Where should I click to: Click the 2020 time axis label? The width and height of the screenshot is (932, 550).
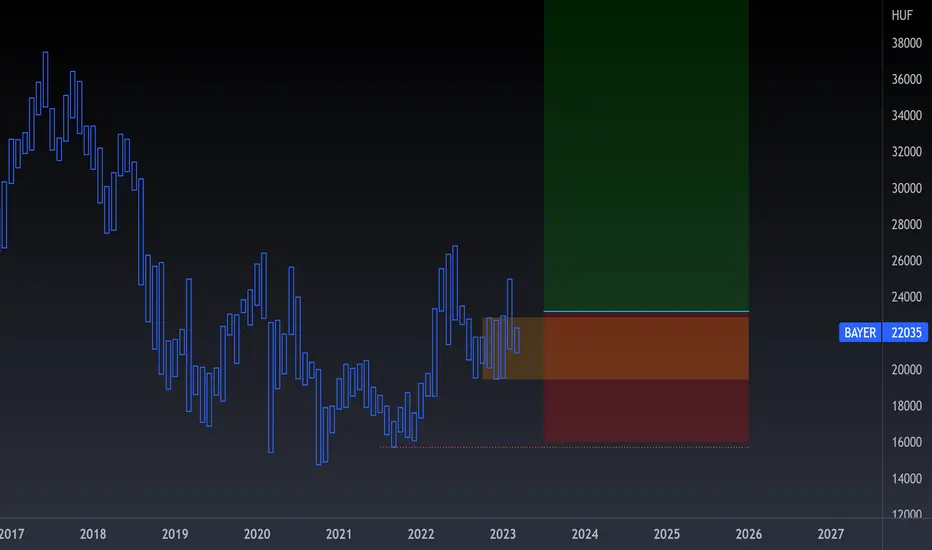pyautogui.click(x=257, y=534)
